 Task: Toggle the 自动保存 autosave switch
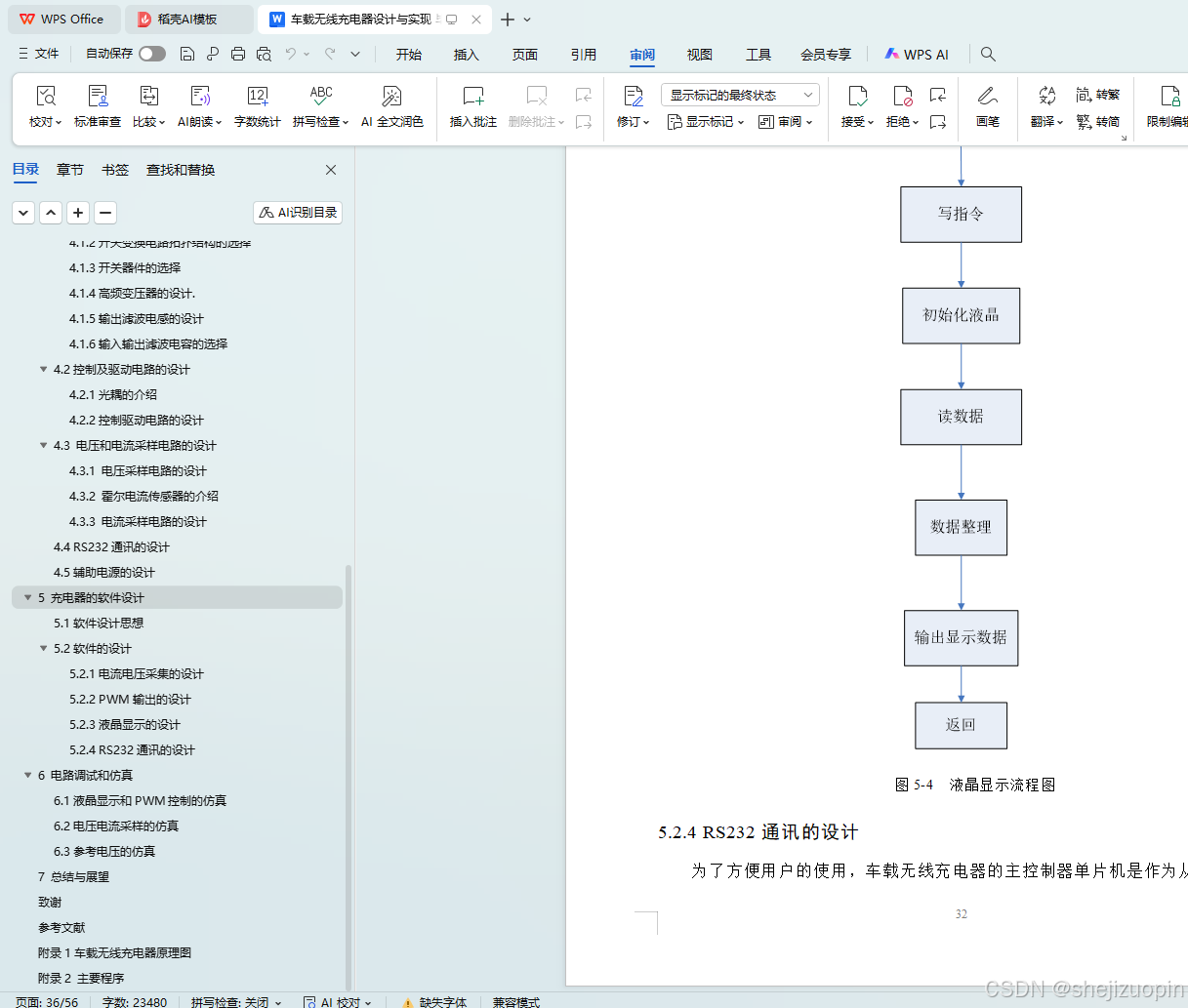click(151, 54)
